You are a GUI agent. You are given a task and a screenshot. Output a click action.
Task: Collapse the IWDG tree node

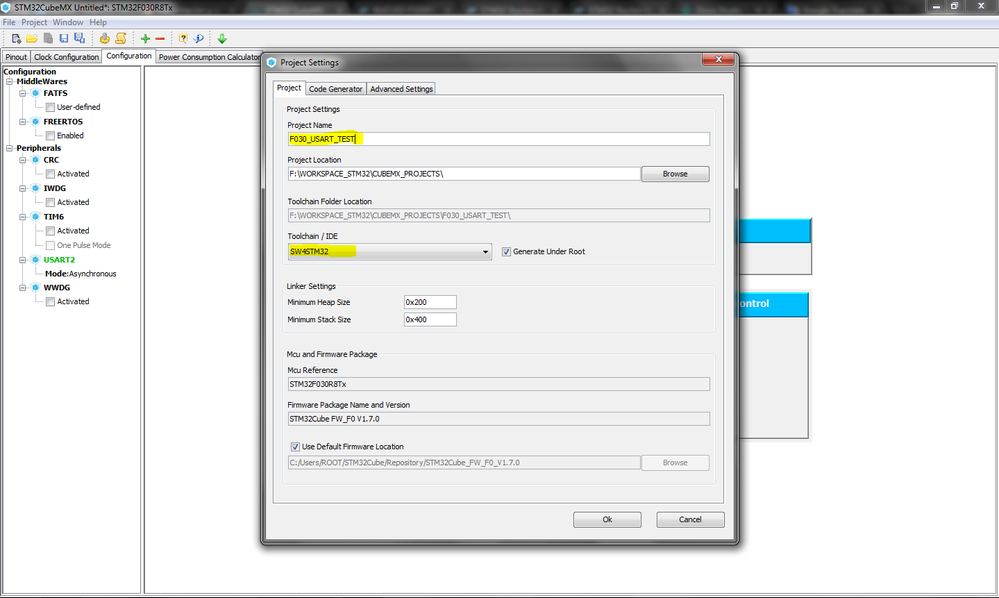[x=22, y=189]
